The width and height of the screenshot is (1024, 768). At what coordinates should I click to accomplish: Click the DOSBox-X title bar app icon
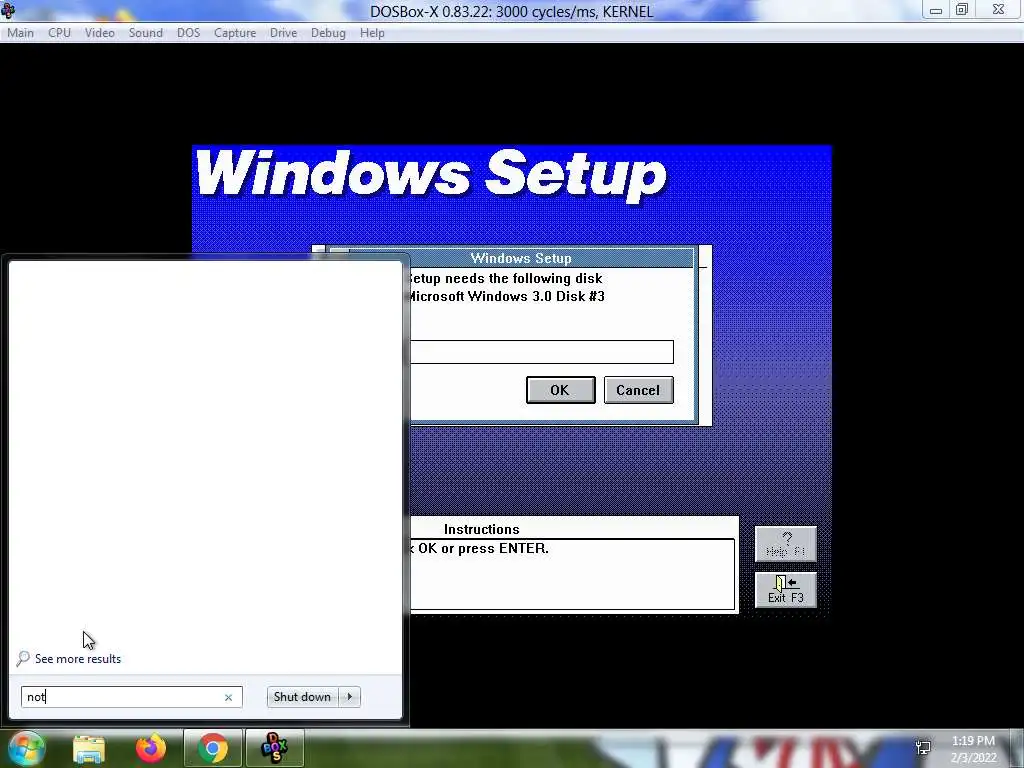pos(8,10)
